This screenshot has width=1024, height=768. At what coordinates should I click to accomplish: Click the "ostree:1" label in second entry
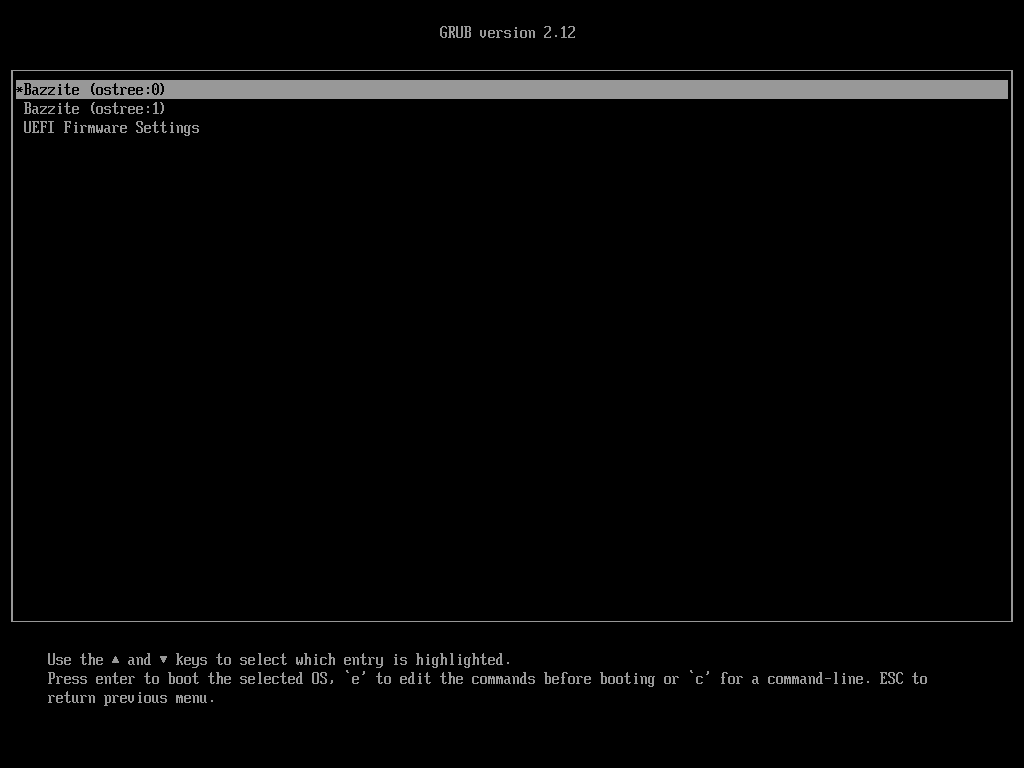127,109
